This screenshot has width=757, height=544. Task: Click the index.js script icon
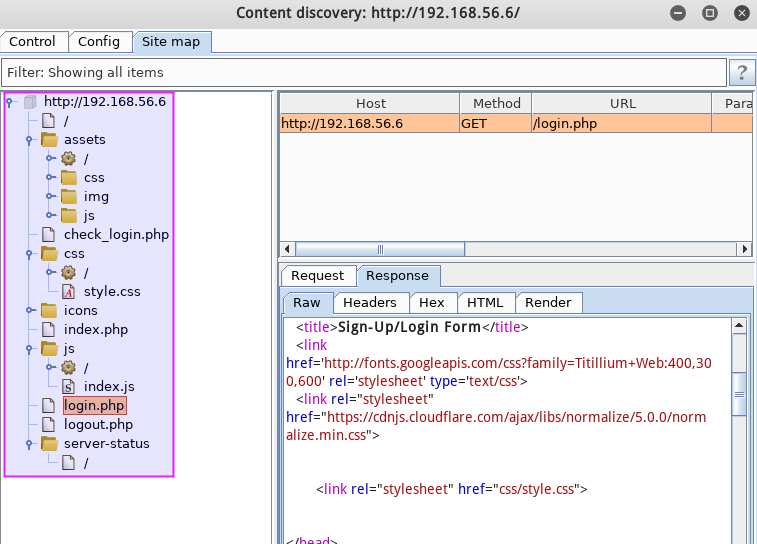tap(69, 386)
